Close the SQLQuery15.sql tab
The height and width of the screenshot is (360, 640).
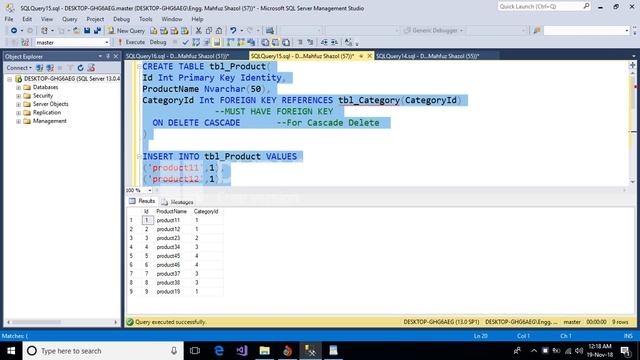click(370, 56)
